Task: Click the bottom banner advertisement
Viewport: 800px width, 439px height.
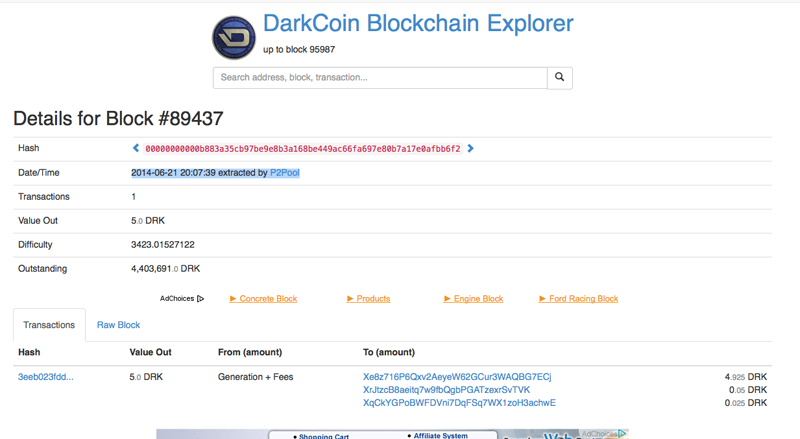Action: [x=392, y=434]
